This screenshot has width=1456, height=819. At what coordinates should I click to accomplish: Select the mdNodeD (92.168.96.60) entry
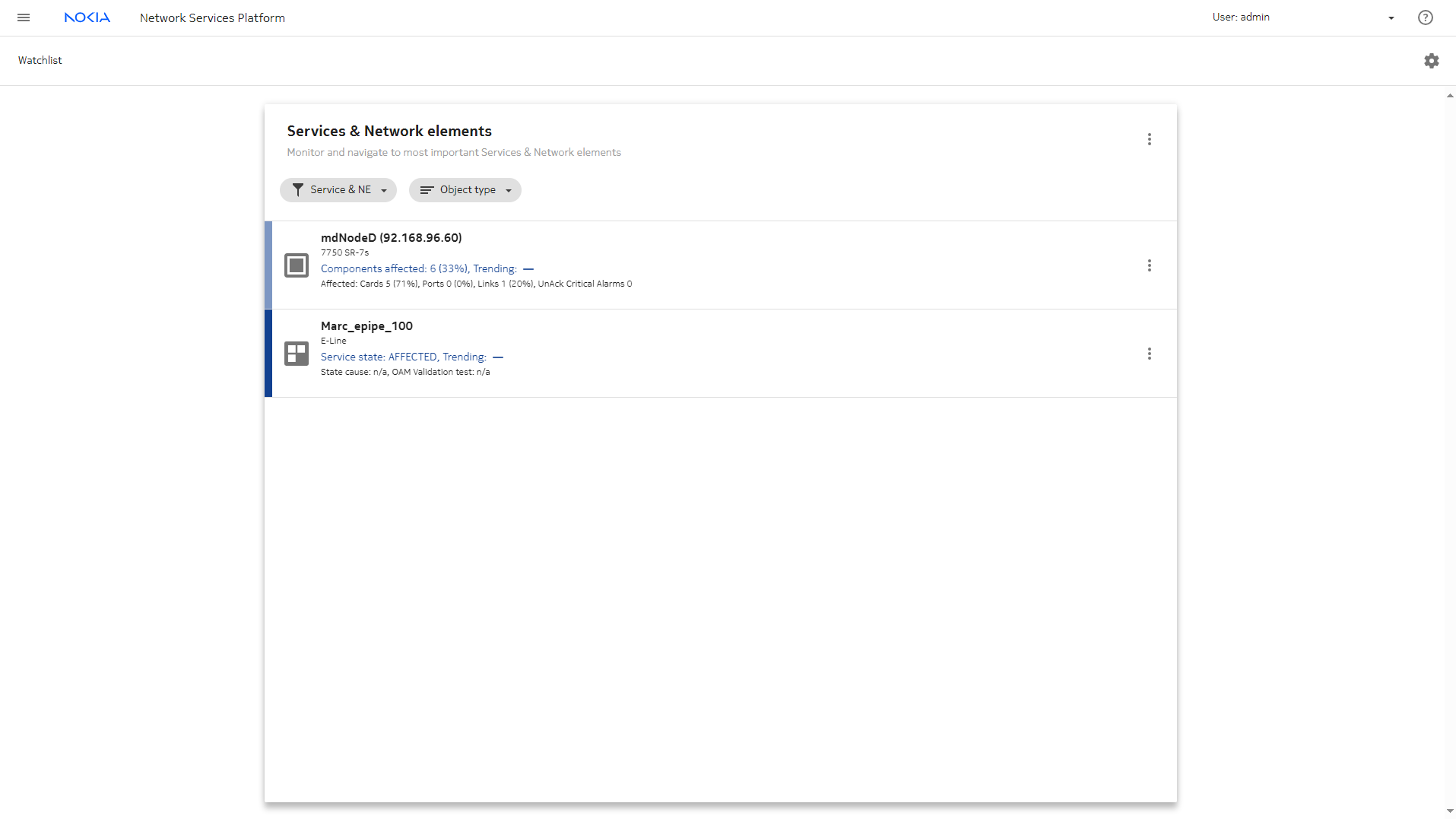(x=391, y=238)
